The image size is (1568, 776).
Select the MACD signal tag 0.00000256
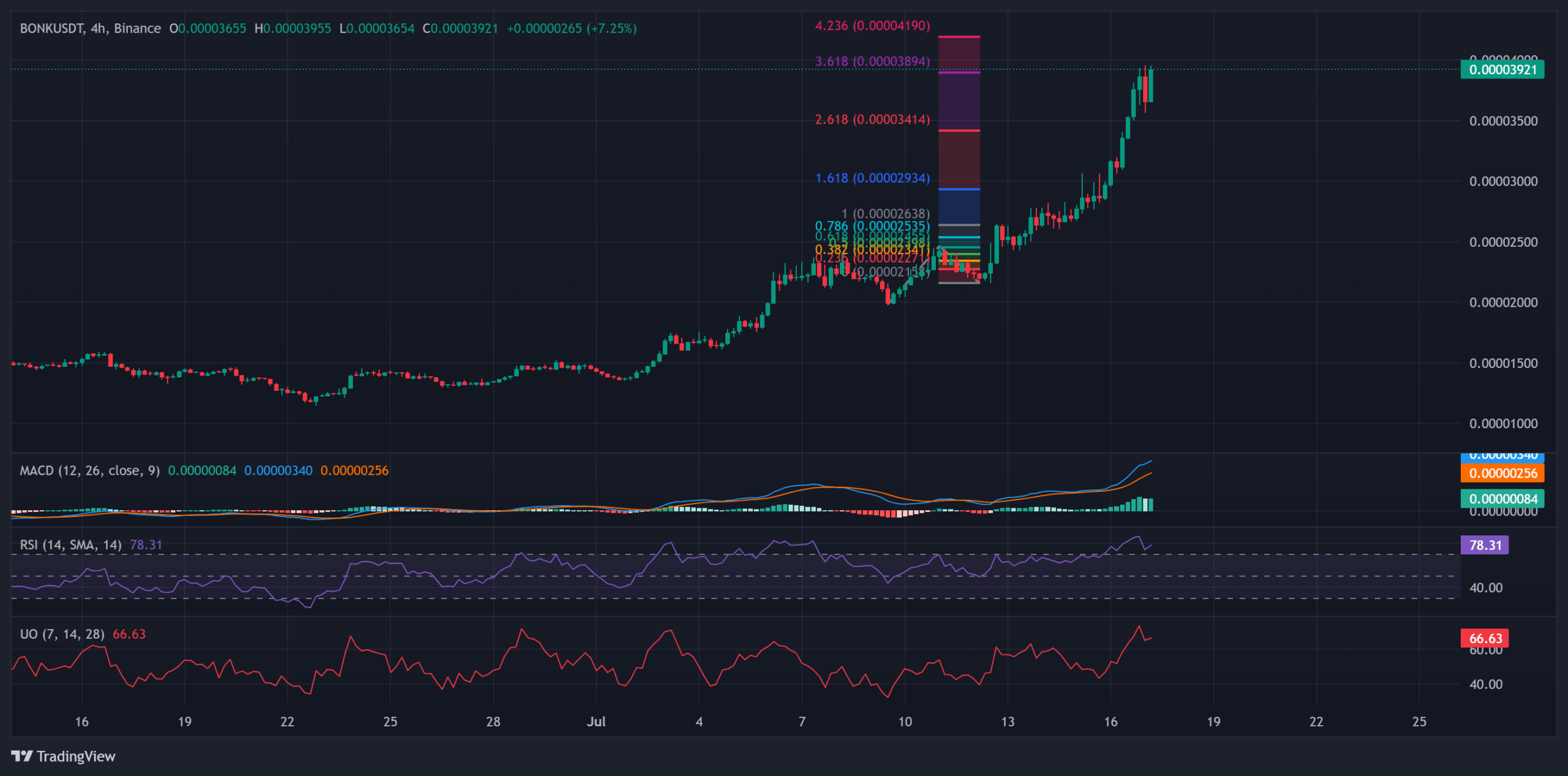coord(1502,473)
